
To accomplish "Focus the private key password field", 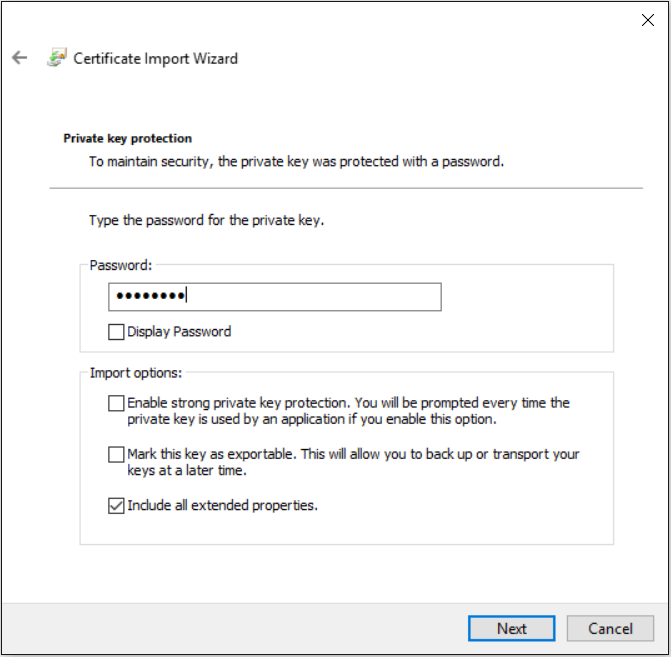I will (x=274, y=297).
